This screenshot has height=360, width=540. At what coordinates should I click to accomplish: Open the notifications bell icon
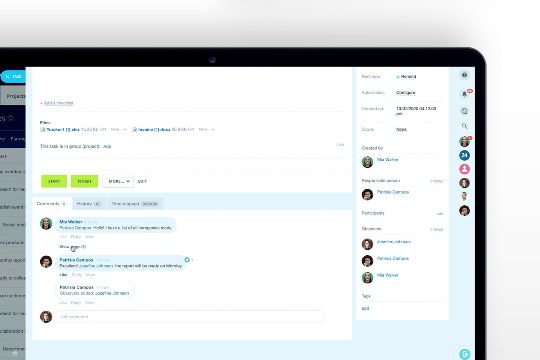coord(464,94)
